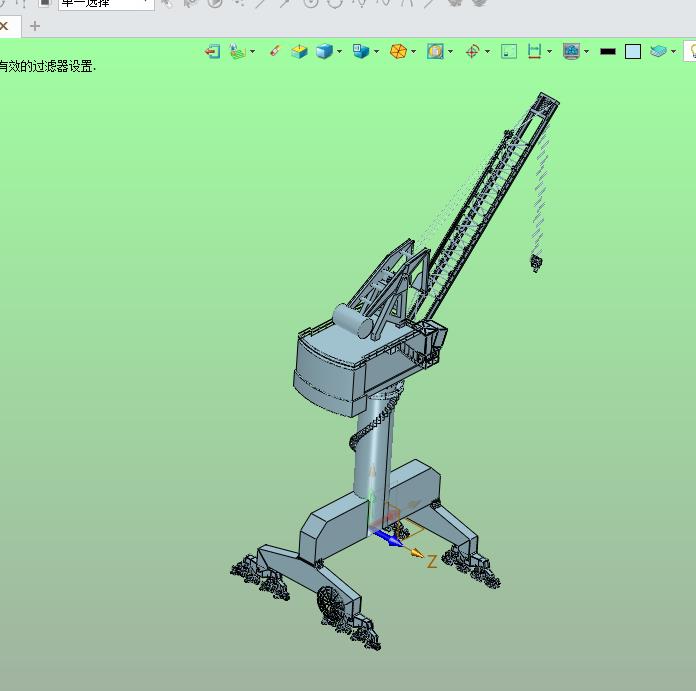Close the current tab with the X

click(x=4, y=26)
